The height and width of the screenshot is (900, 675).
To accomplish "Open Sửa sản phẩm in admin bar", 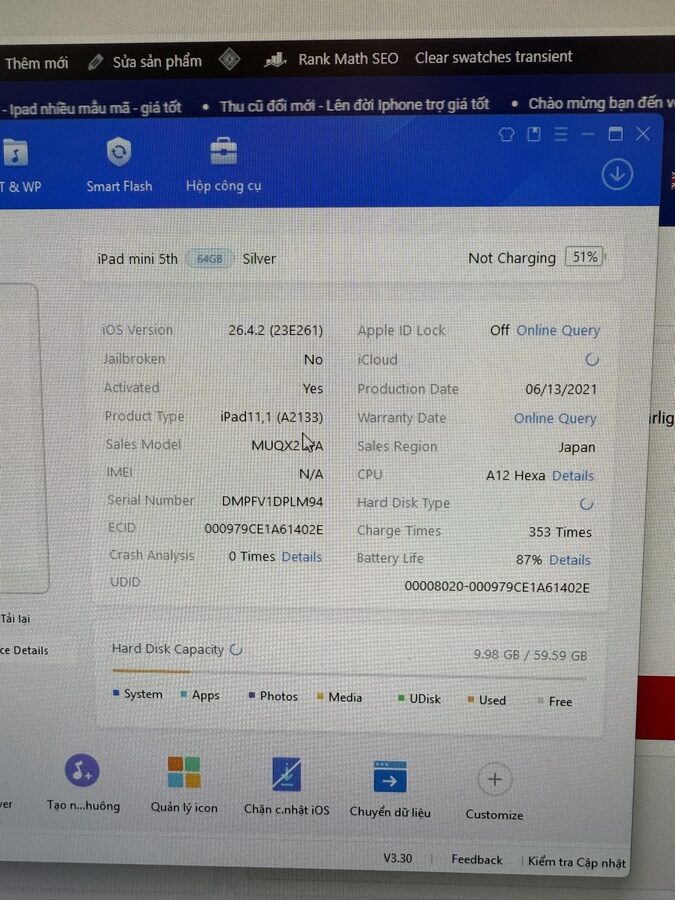I will pyautogui.click(x=157, y=61).
